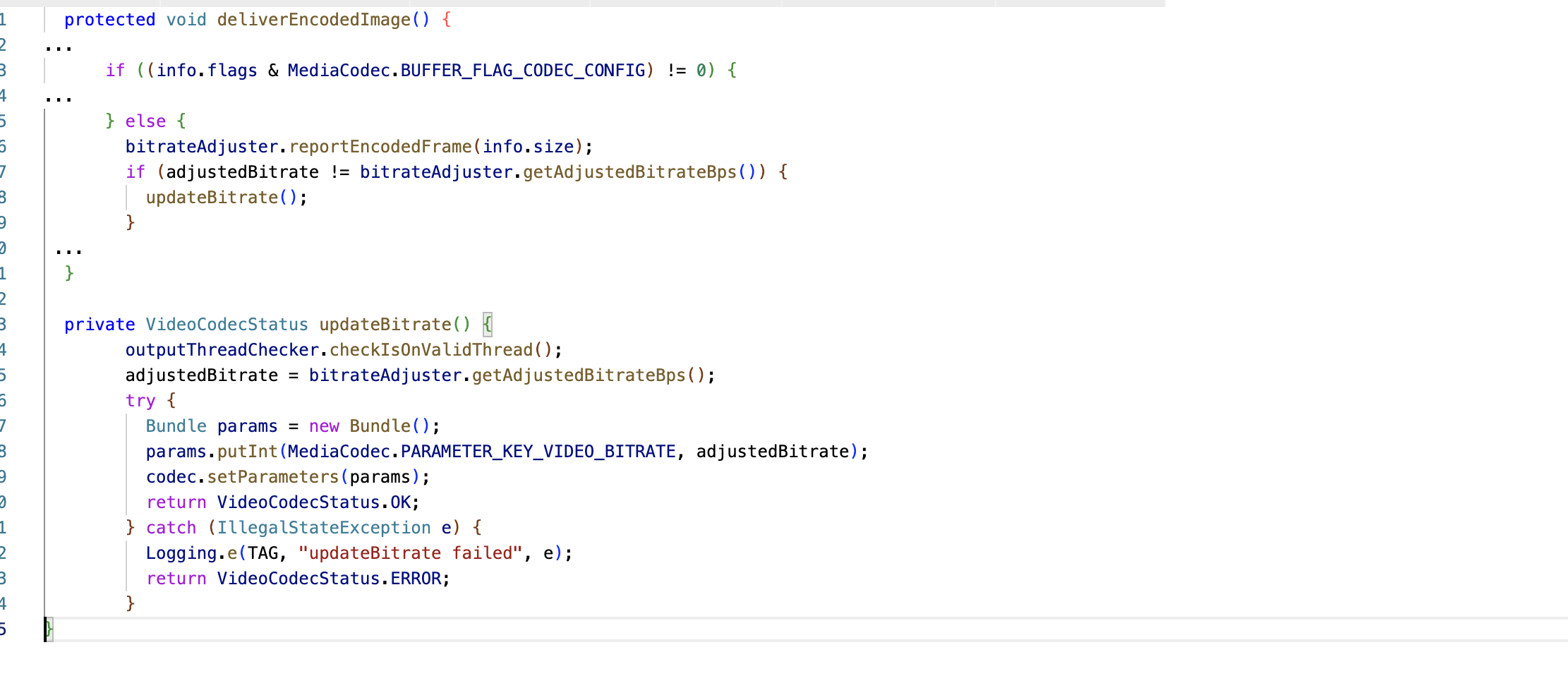Click the try keyword
Image resolution: width=1568 pixels, height=700 pixels.
(x=140, y=401)
